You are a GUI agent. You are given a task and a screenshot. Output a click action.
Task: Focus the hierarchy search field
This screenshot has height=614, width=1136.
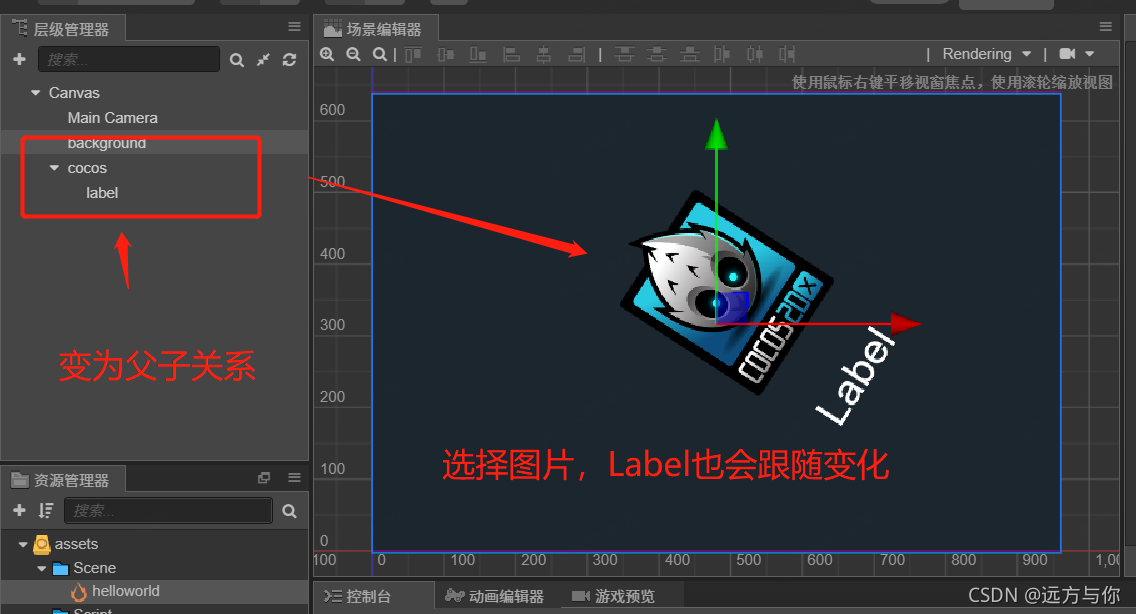pyautogui.click(x=129, y=59)
